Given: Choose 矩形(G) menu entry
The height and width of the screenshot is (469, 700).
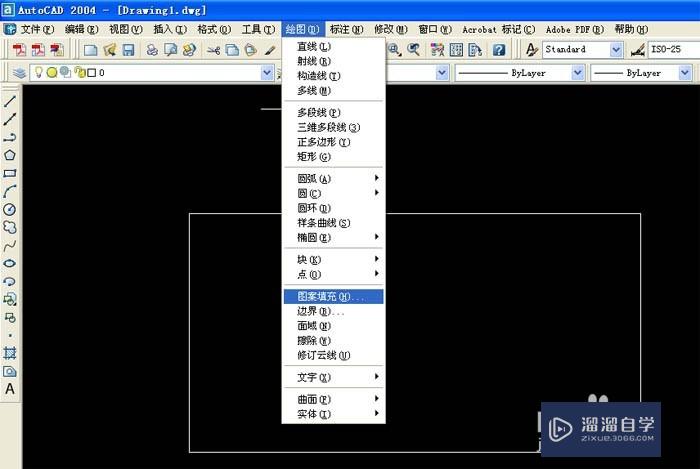Looking at the screenshot, I should [333, 157].
